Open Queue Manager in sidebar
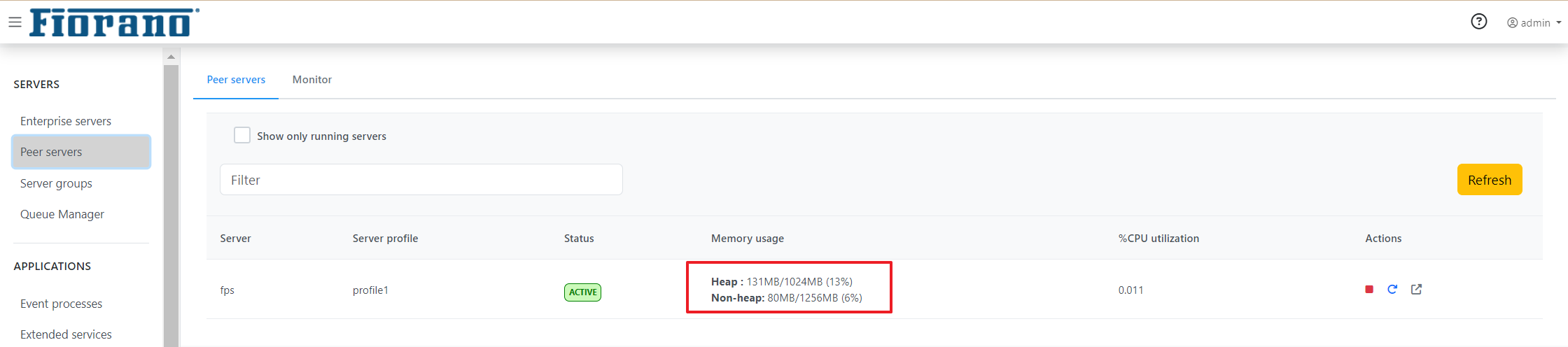 point(62,214)
